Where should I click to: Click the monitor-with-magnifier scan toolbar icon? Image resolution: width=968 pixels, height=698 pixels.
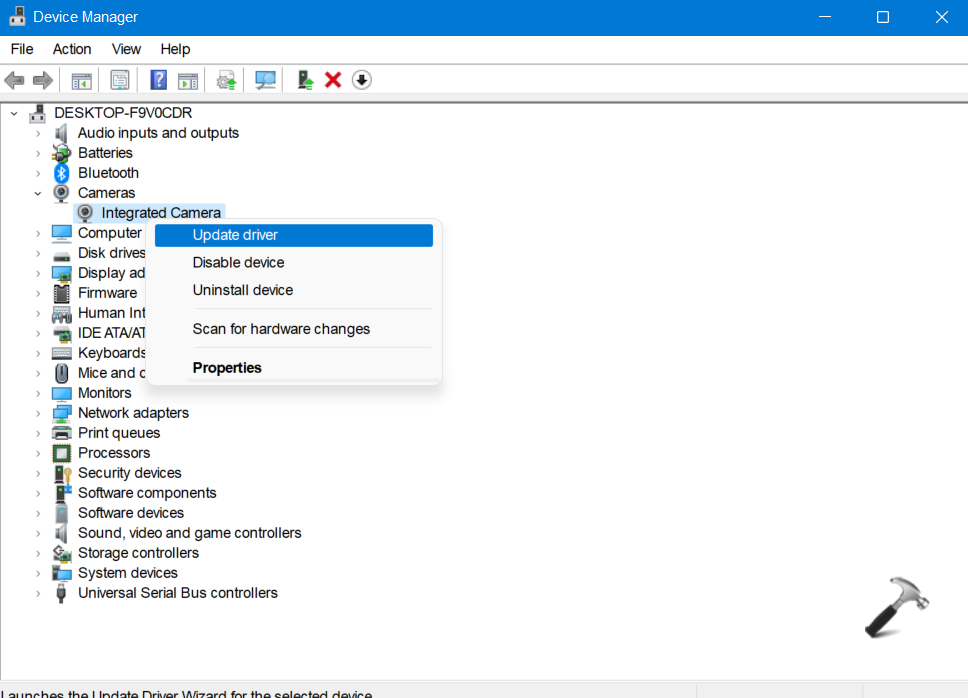265,80
